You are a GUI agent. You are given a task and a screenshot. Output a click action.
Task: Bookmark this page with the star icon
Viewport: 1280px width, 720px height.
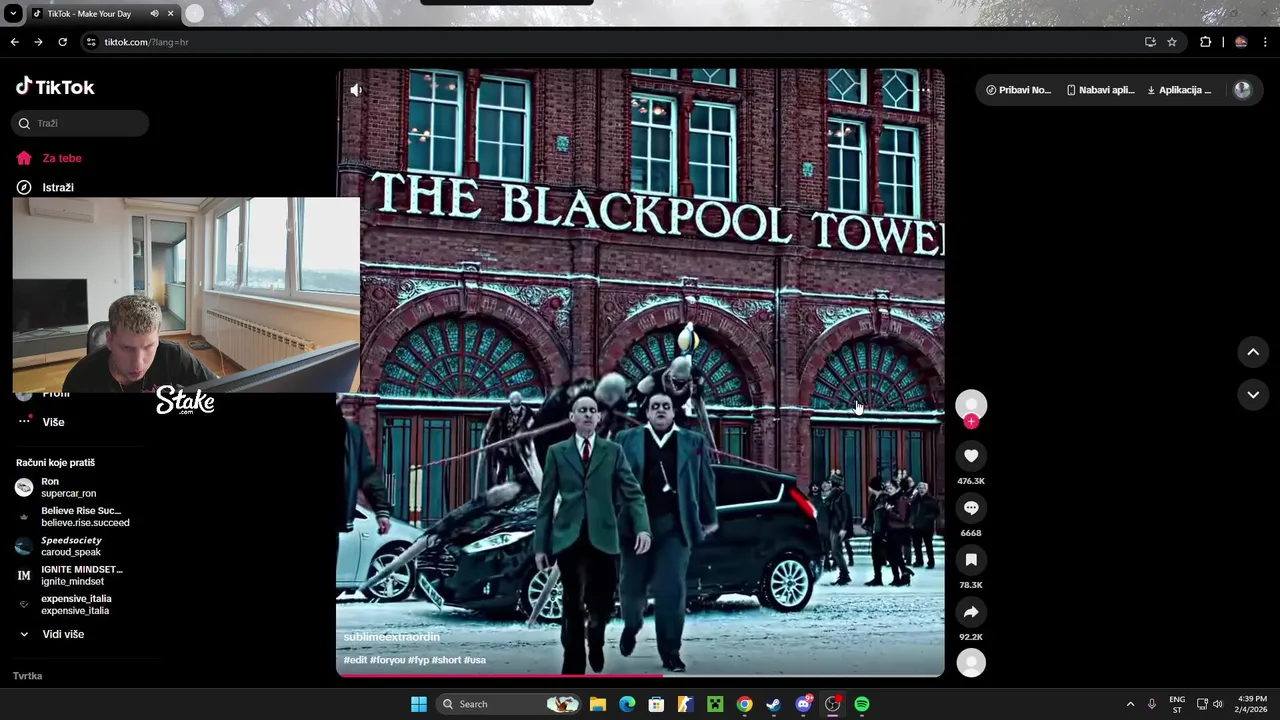click(x=1172, y=42)
